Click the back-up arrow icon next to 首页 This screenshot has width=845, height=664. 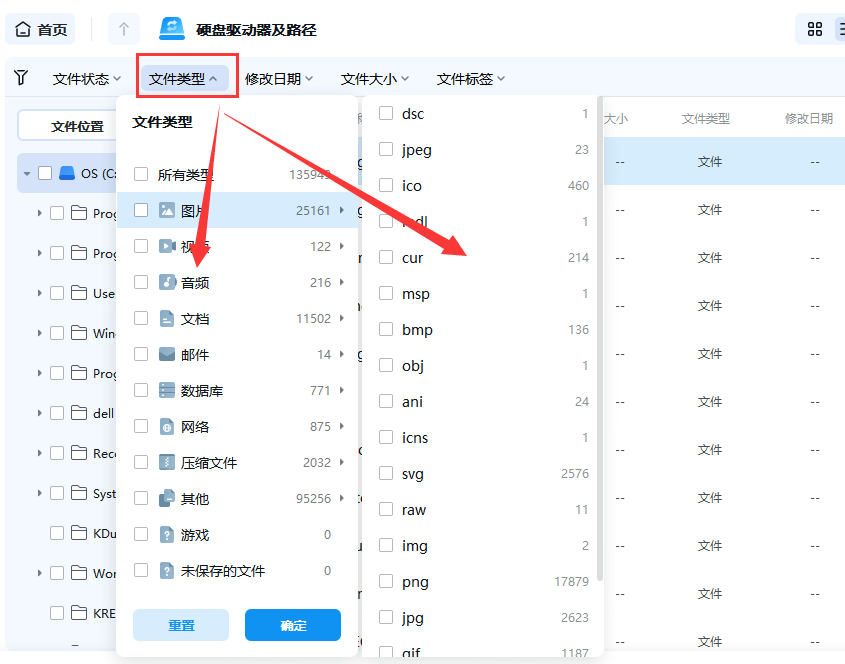(x=122, y=28)
